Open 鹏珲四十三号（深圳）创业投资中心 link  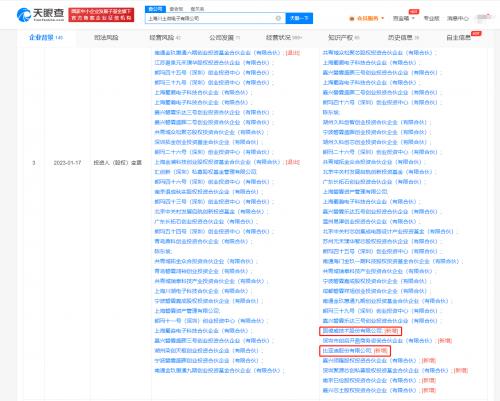point(213,202)
